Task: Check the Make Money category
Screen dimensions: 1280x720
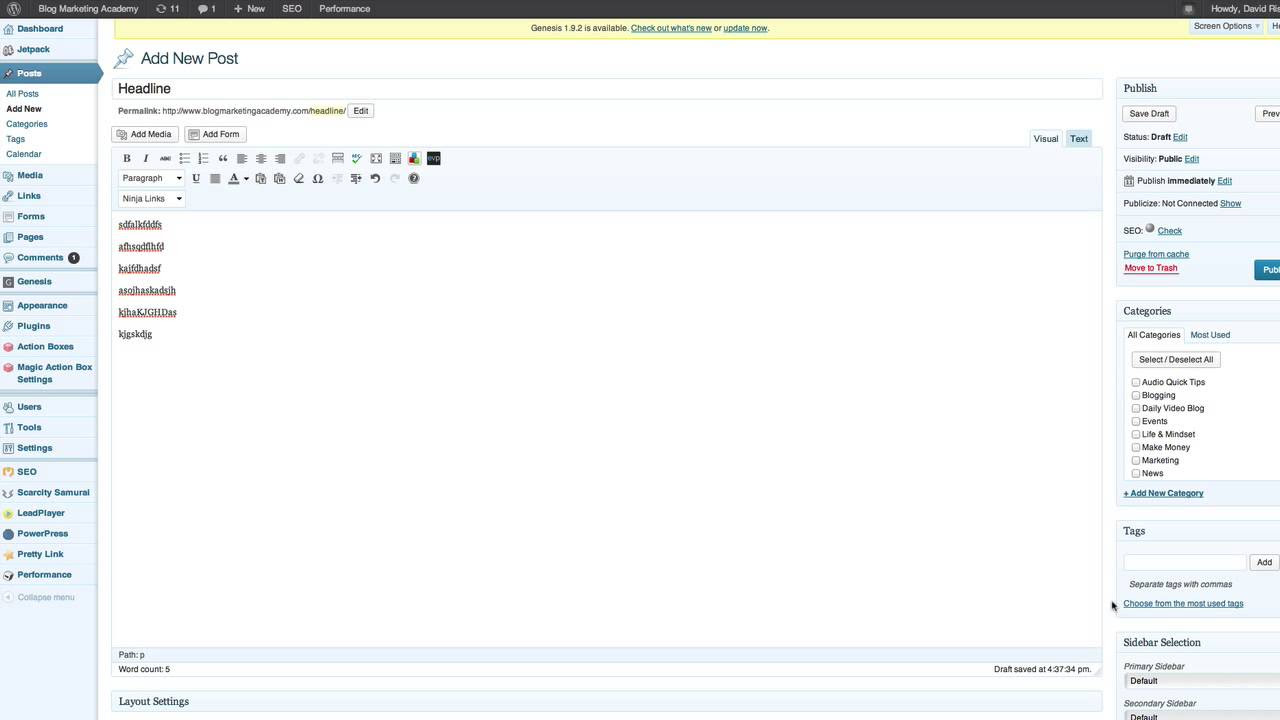Action: point(1136,447)
